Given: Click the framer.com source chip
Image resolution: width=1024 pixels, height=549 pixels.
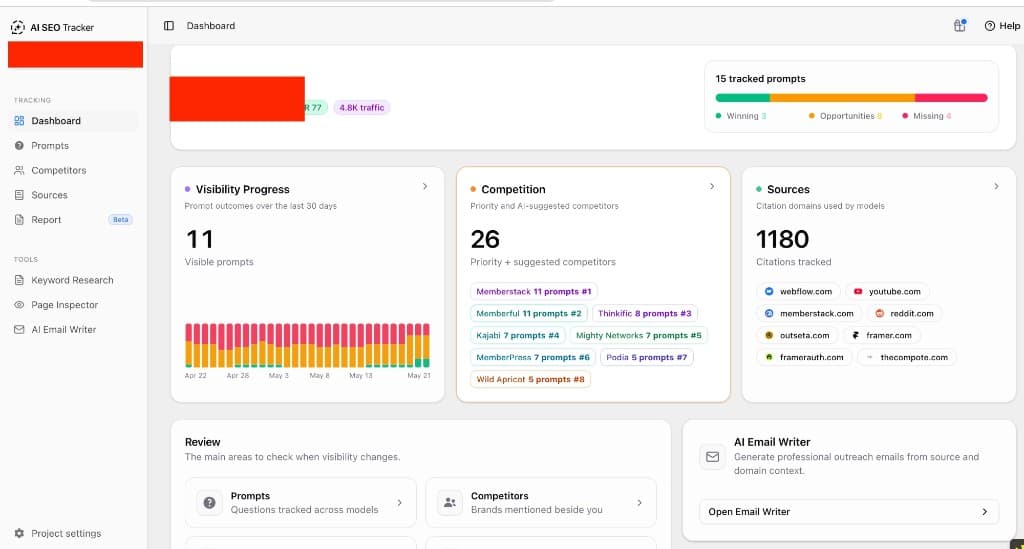Looking at the screenshot, I should [x=882, y=336].
